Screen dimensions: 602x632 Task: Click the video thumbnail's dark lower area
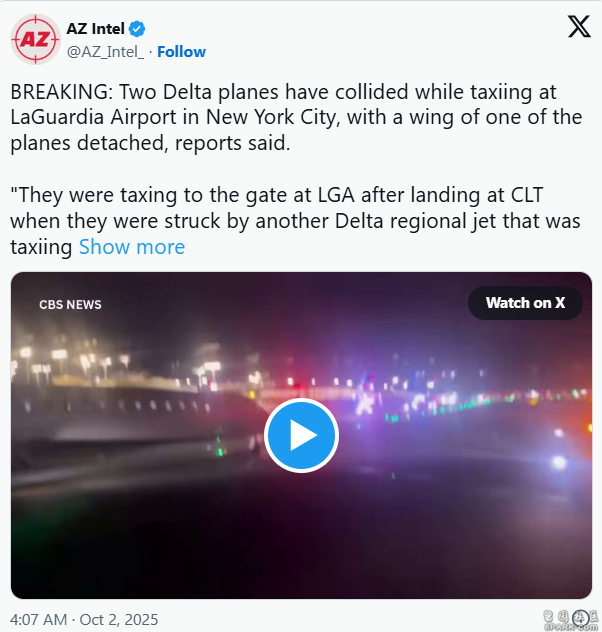(x=301, y=540)
